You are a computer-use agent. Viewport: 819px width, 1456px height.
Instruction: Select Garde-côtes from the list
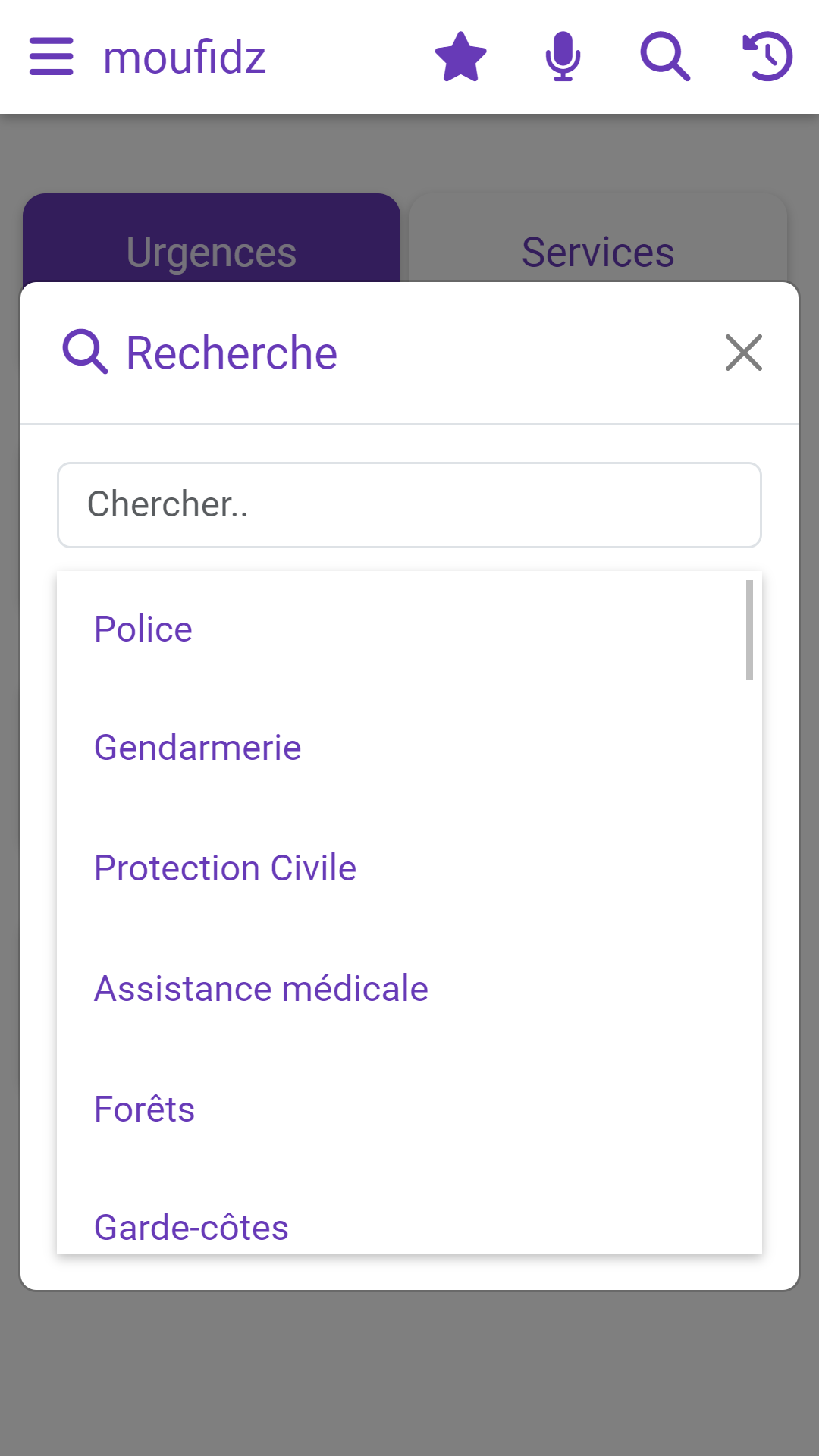(191, 1227)
